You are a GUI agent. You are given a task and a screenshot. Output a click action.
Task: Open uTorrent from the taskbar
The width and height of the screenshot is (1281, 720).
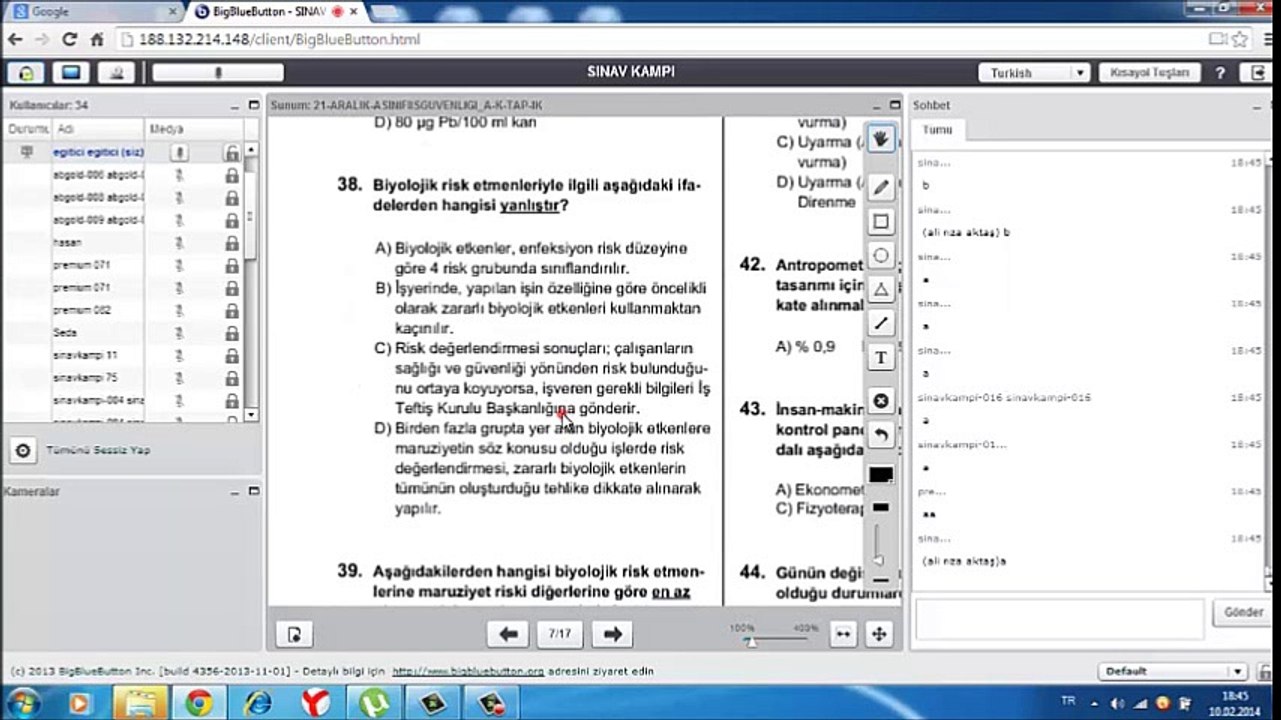pos(374,702)
